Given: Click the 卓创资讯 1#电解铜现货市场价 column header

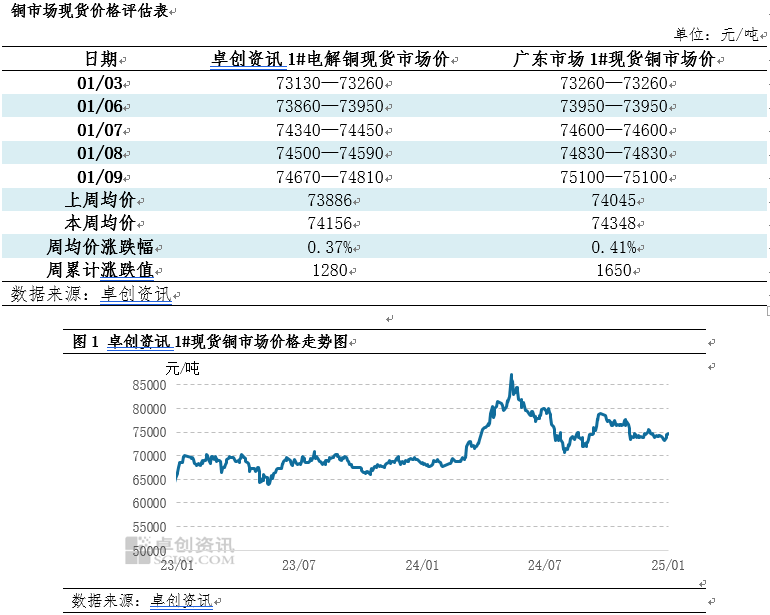Looking at the screenshot, I should click(331, 59).
